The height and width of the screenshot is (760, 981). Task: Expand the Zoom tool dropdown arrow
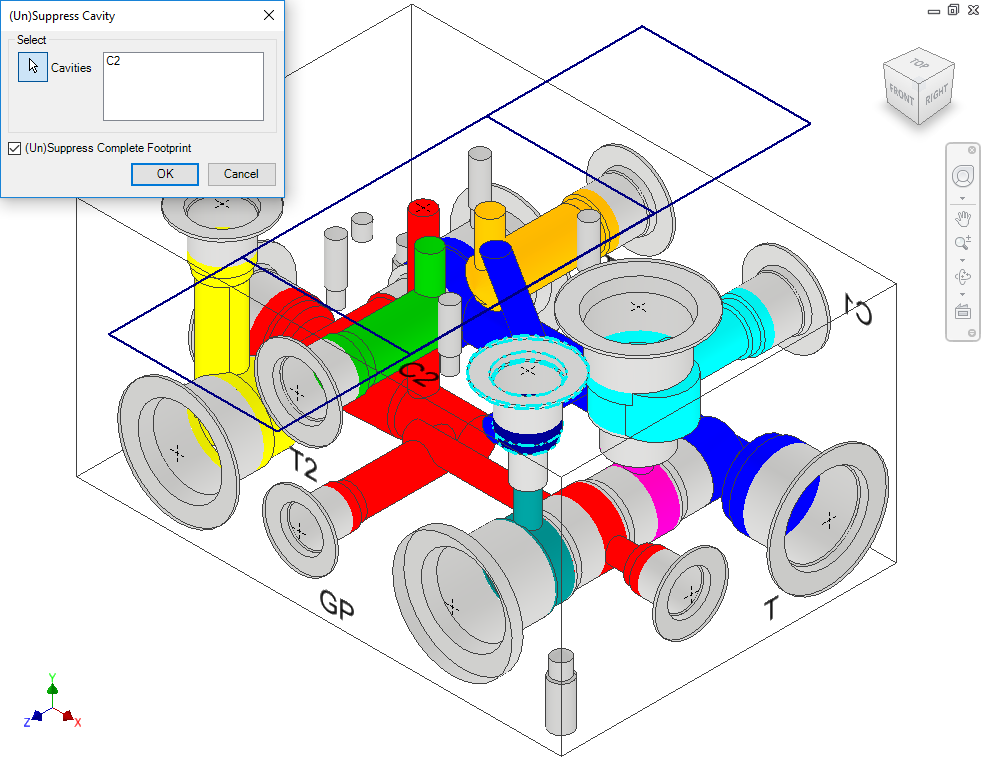coord(963,259)
